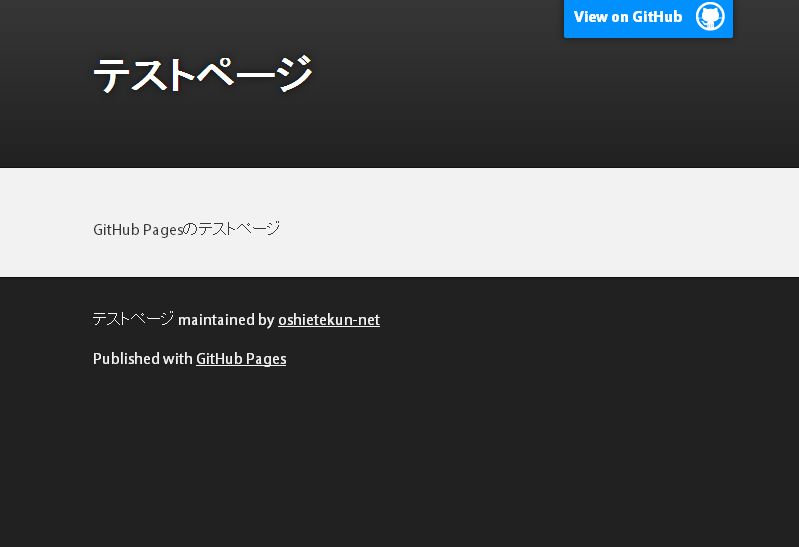The width and height of the screenshot is (799, 547).
Task: Click the large テストページ page heading
Action: [202, 74]
